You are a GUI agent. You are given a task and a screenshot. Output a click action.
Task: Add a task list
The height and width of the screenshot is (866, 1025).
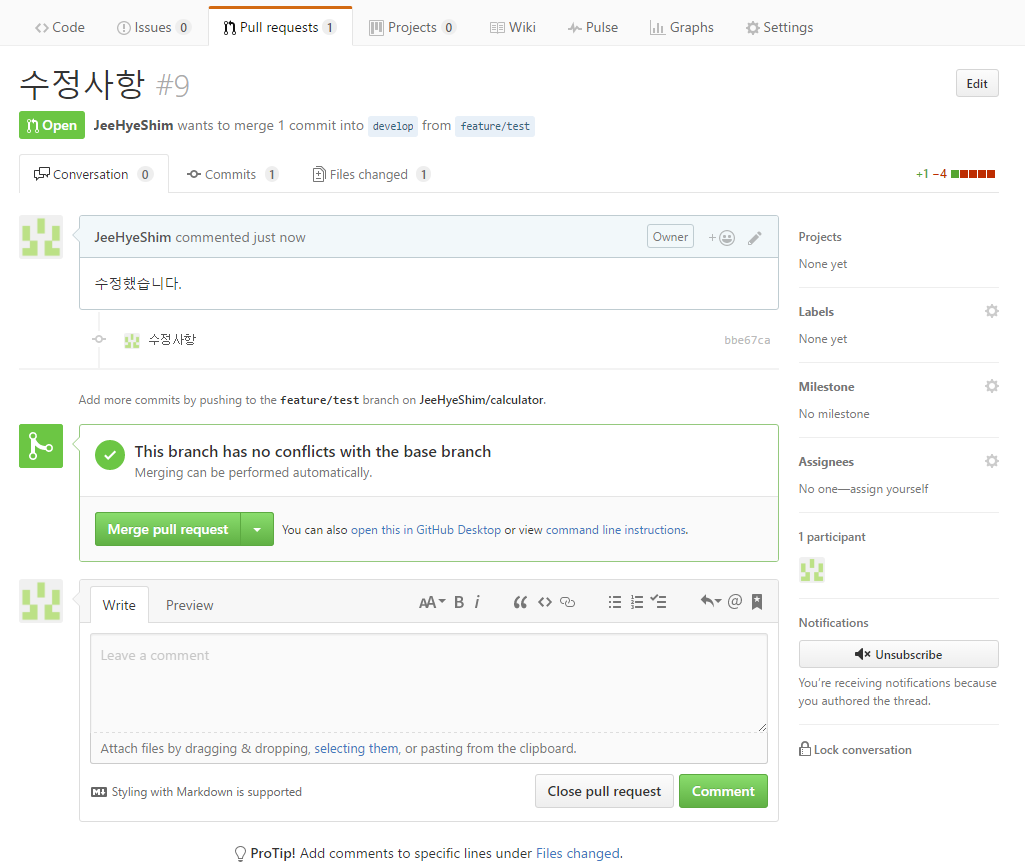click(x=658, y=602)
